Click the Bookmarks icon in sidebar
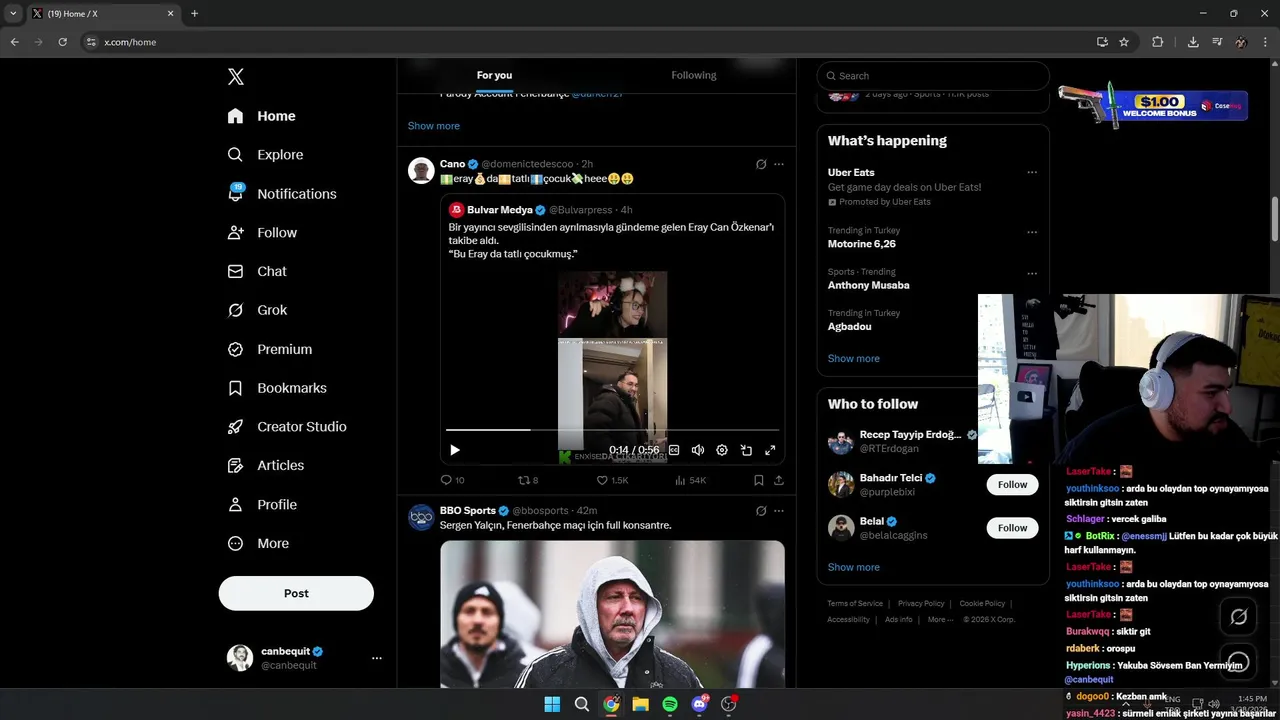The height and width of the screenshot is (720, 1280). [236, 388]
